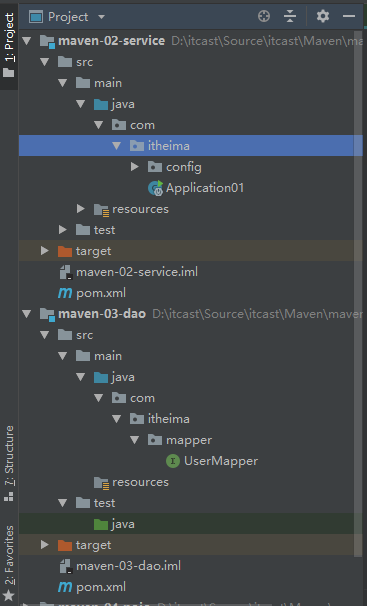This screenshot has height=606, width=367.
Task: Click the Maven pom.xml icon under maven-02-service
Action: coord(65,293)
